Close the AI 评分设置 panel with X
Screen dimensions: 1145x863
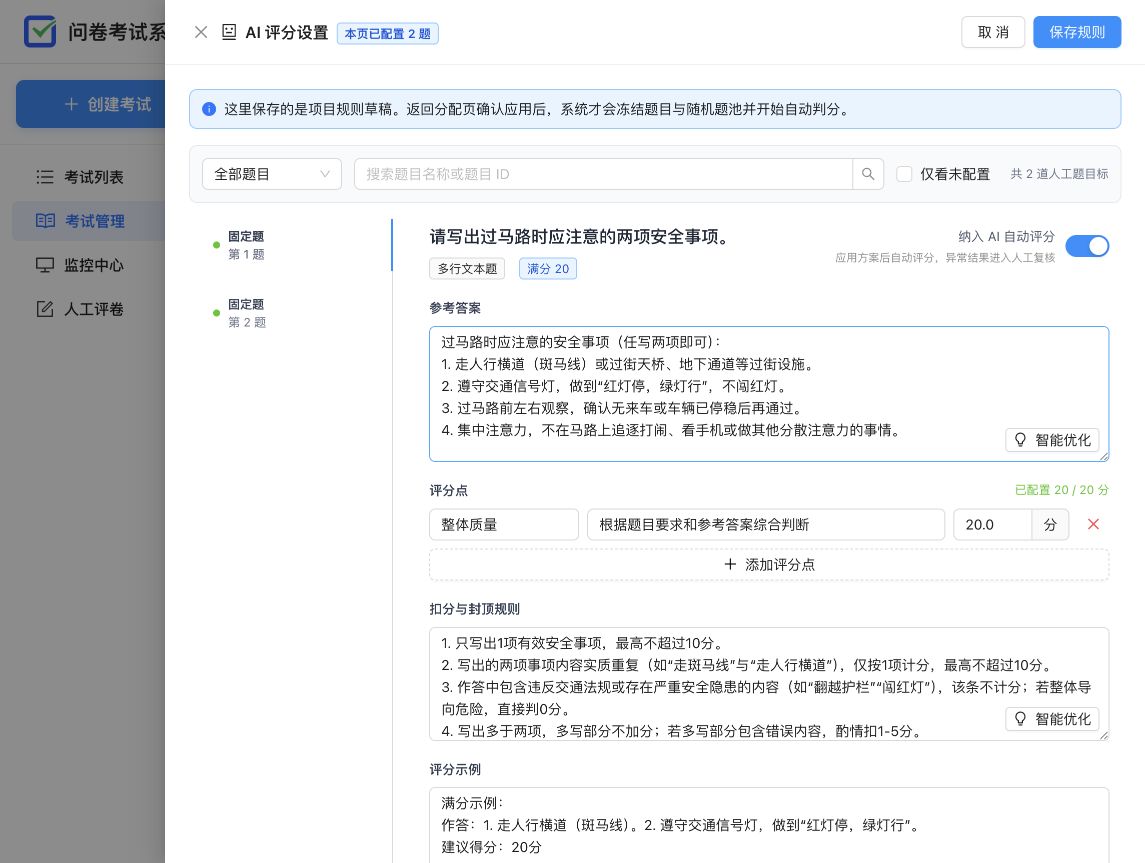(x=201, y=32)
